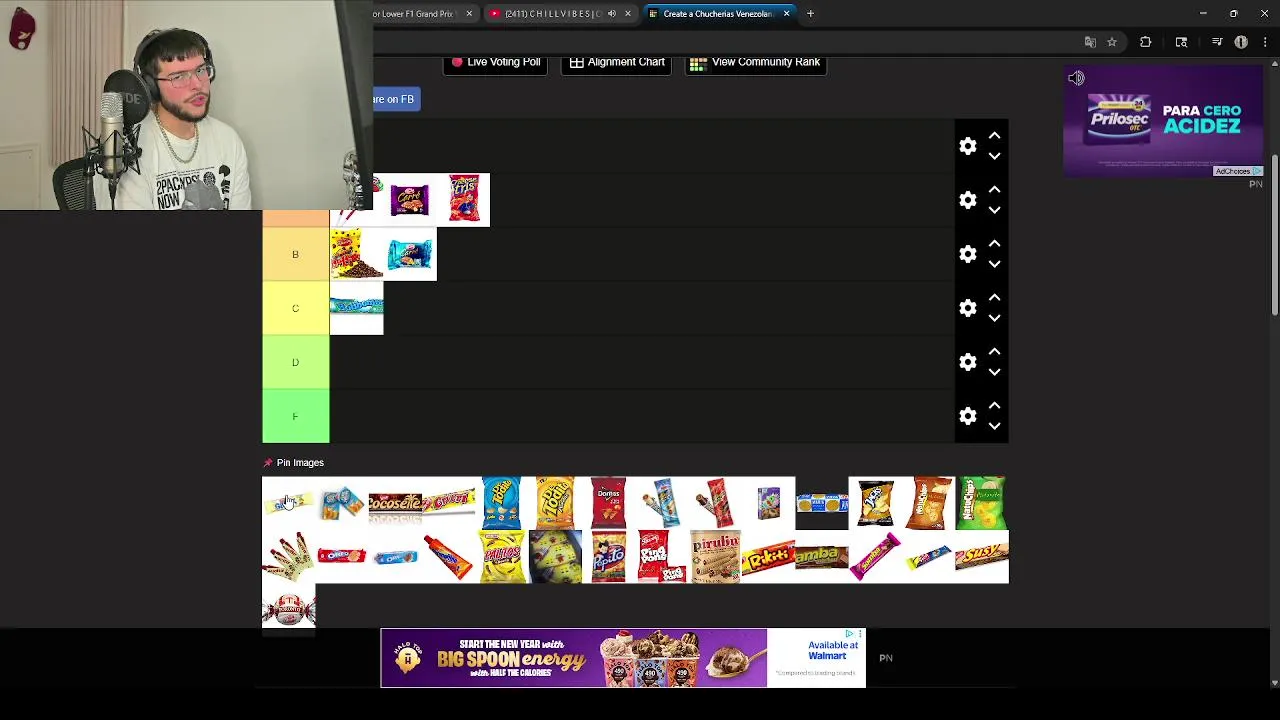Bookmark this page with the star icon
This screenshot has height=720, width=1280.
[x=1111, y=42]
